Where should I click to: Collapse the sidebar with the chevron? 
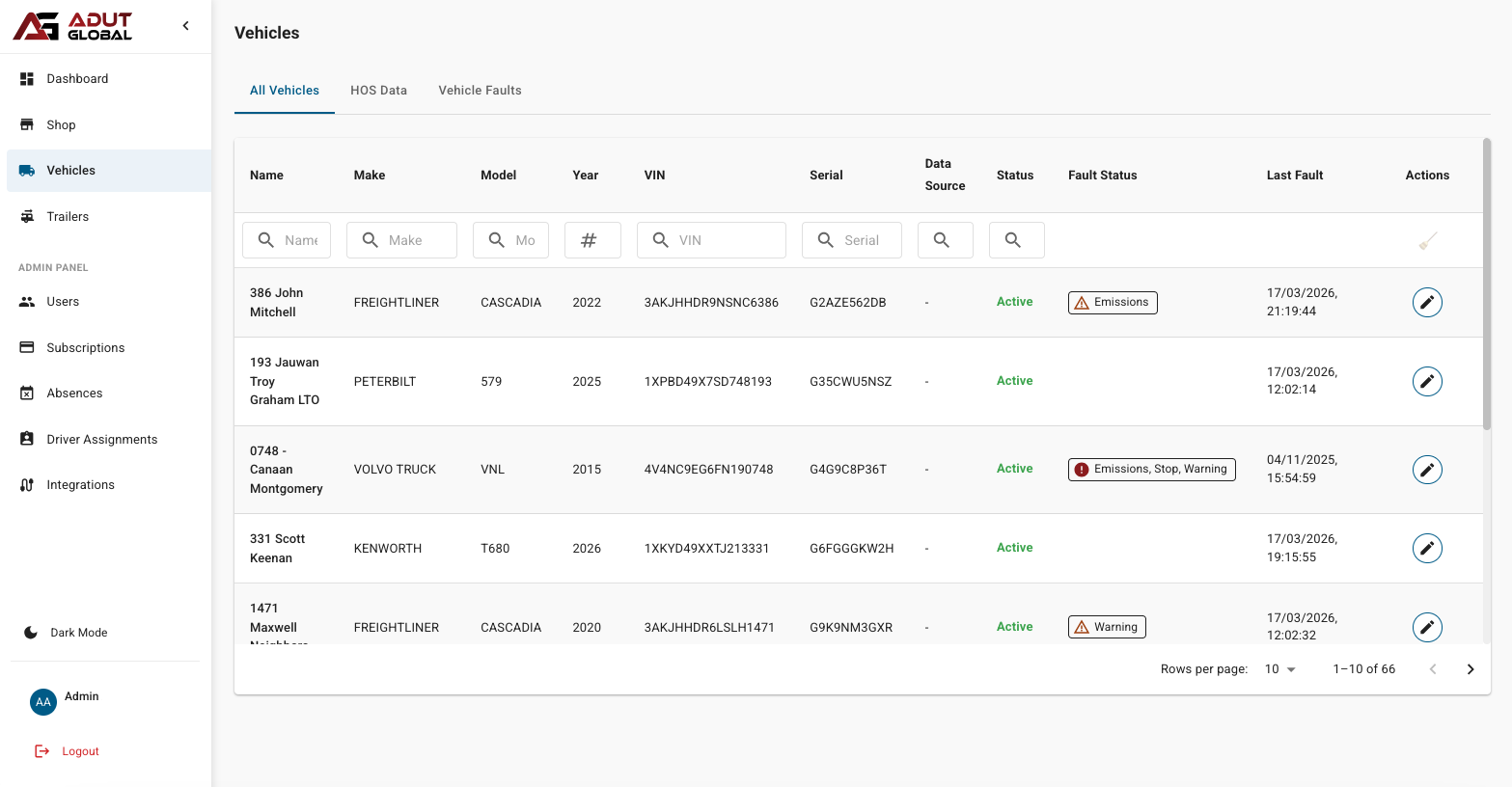(x=186, y=26)
